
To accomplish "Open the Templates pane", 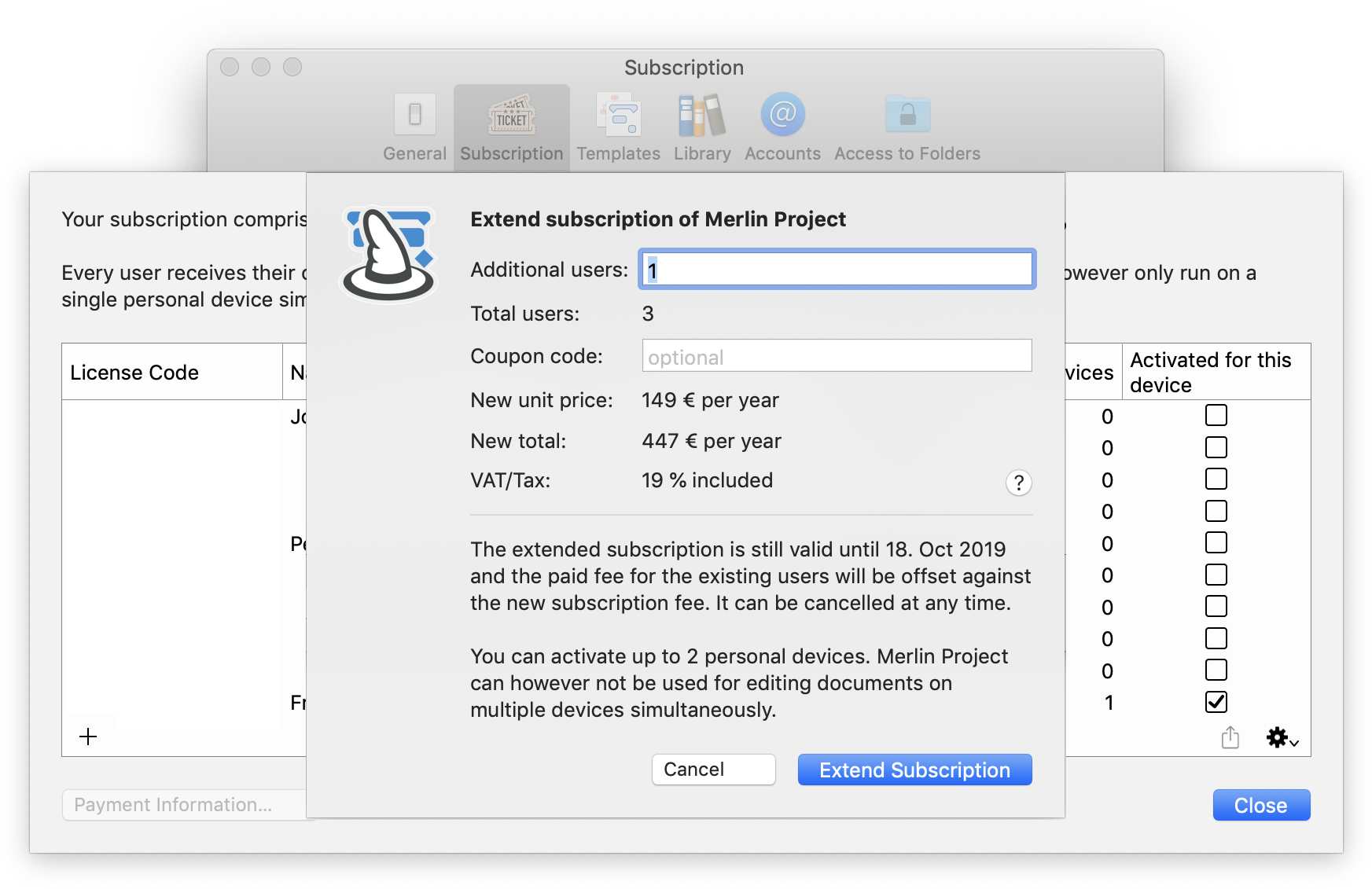I will tap(618, 126).
